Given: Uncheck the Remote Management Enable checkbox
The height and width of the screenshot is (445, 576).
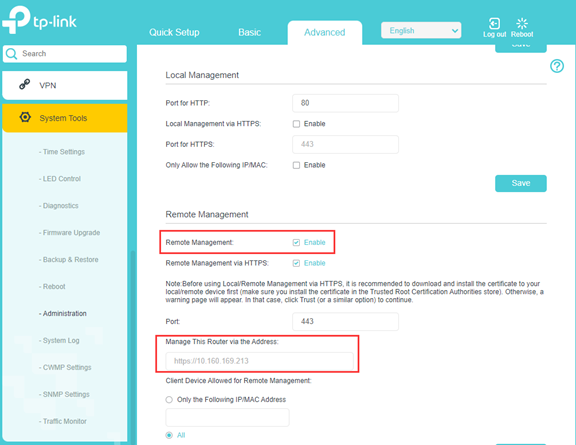Looking at the screenshot, I should tap(296, 243).
